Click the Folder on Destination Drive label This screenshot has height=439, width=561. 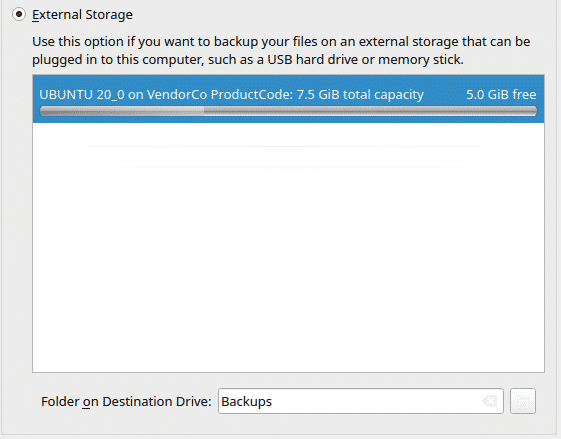click(126, 401)
